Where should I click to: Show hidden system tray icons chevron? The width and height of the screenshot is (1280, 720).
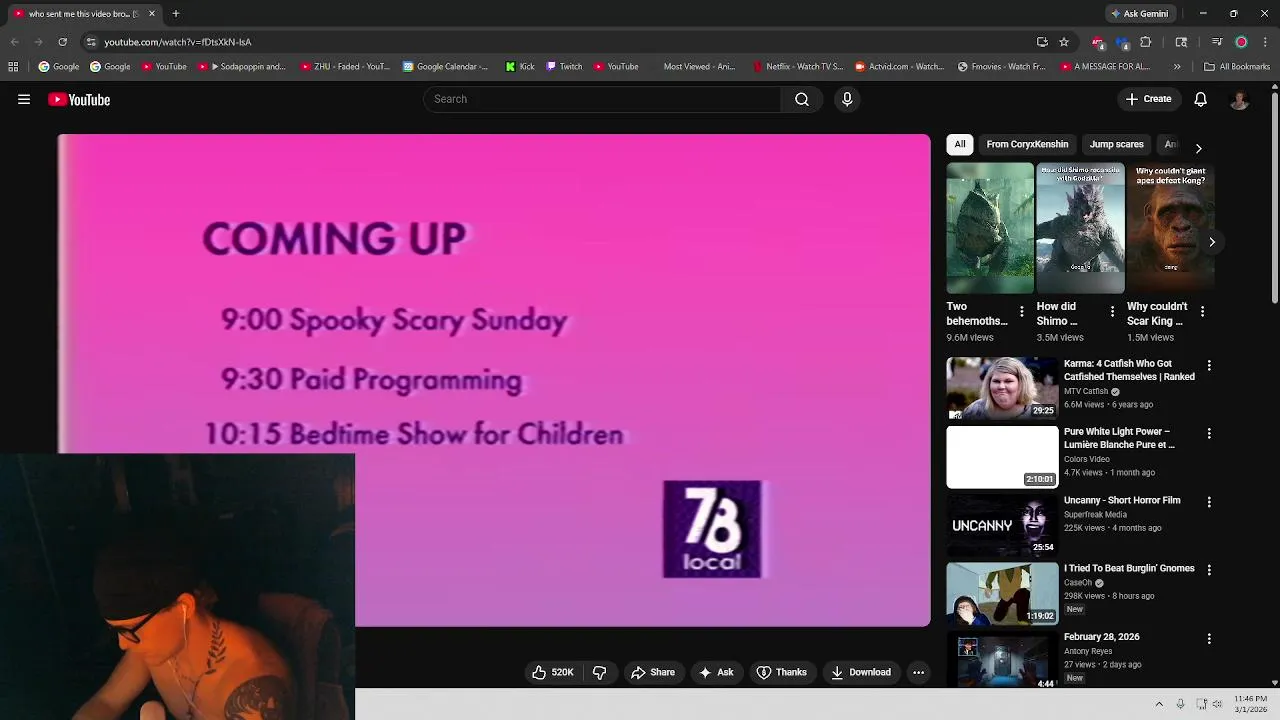[1159, 704]
